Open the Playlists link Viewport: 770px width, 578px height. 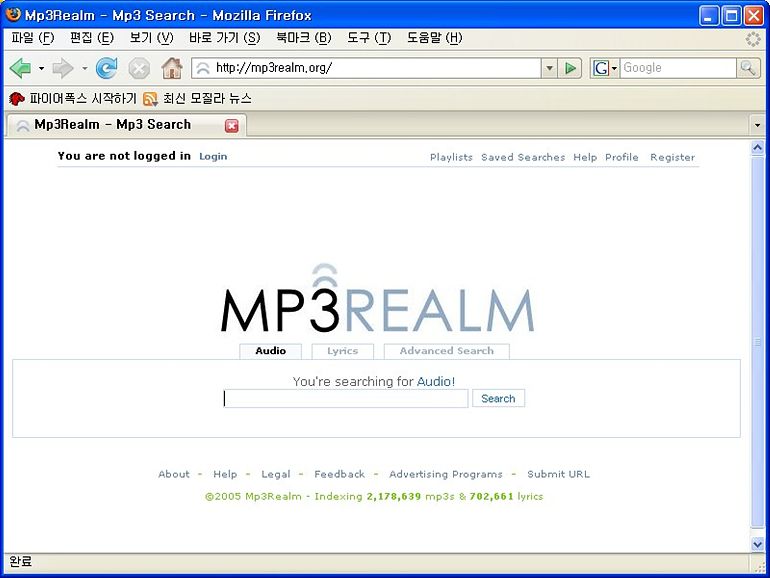pos(451,157)
